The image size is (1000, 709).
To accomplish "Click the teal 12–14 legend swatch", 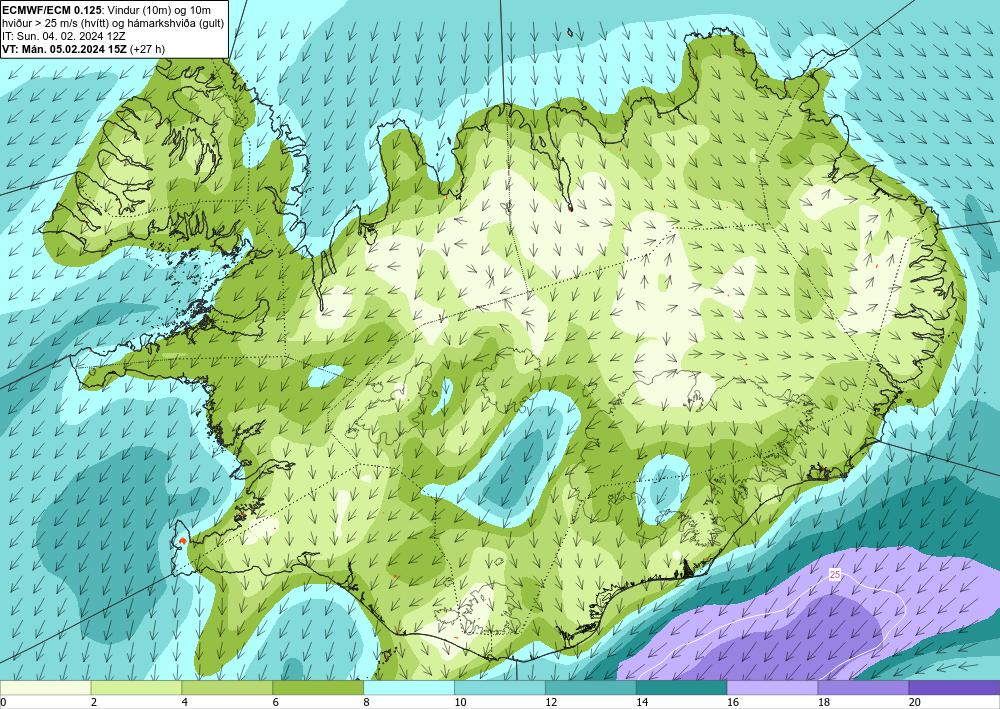I will (591, 687).
